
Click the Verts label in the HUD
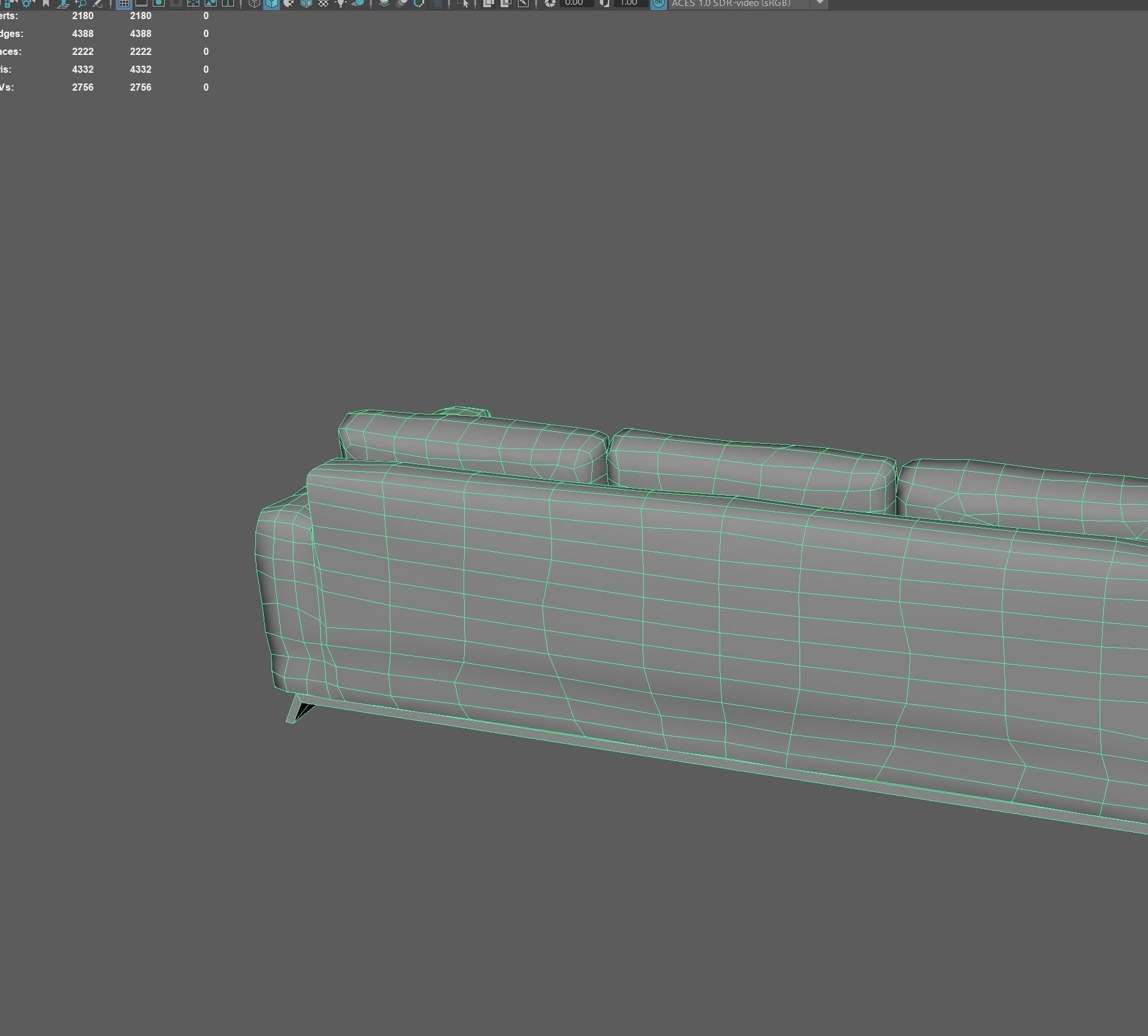[8, 16]
